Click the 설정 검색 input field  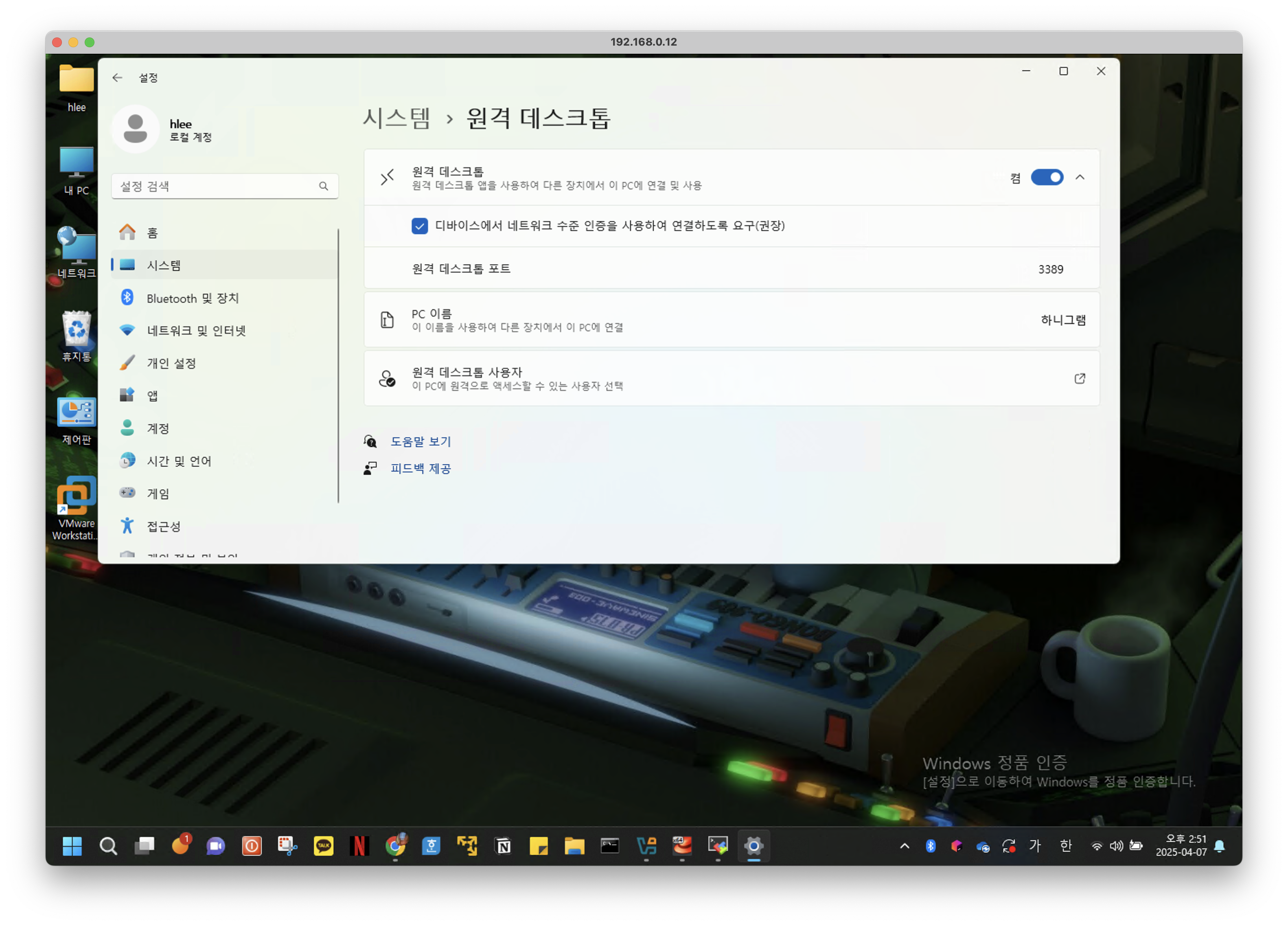pyautogui.click(x=216, y=187)
